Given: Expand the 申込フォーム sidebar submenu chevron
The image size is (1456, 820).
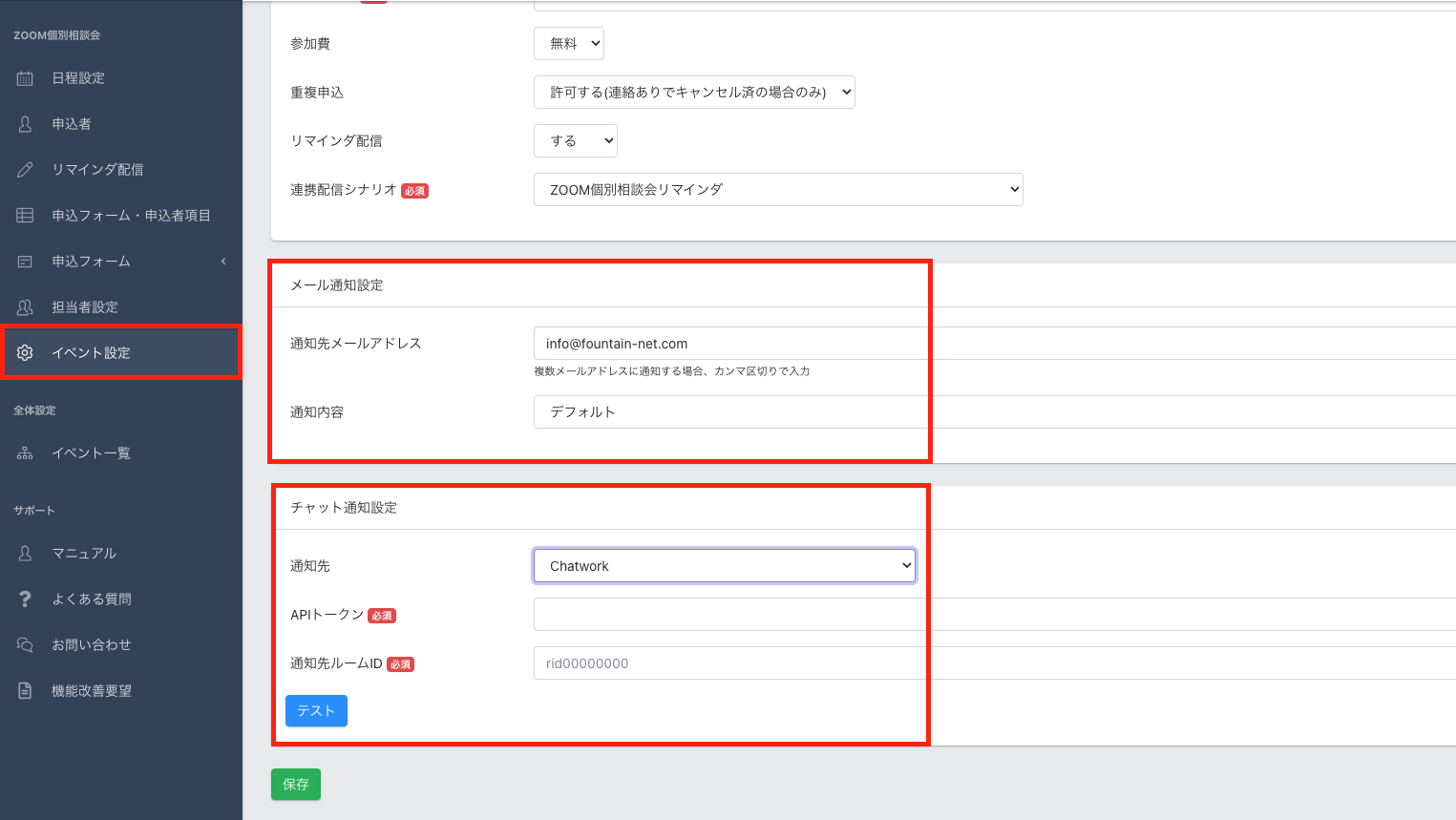Looking at the screenshot, I should point(223,262).
